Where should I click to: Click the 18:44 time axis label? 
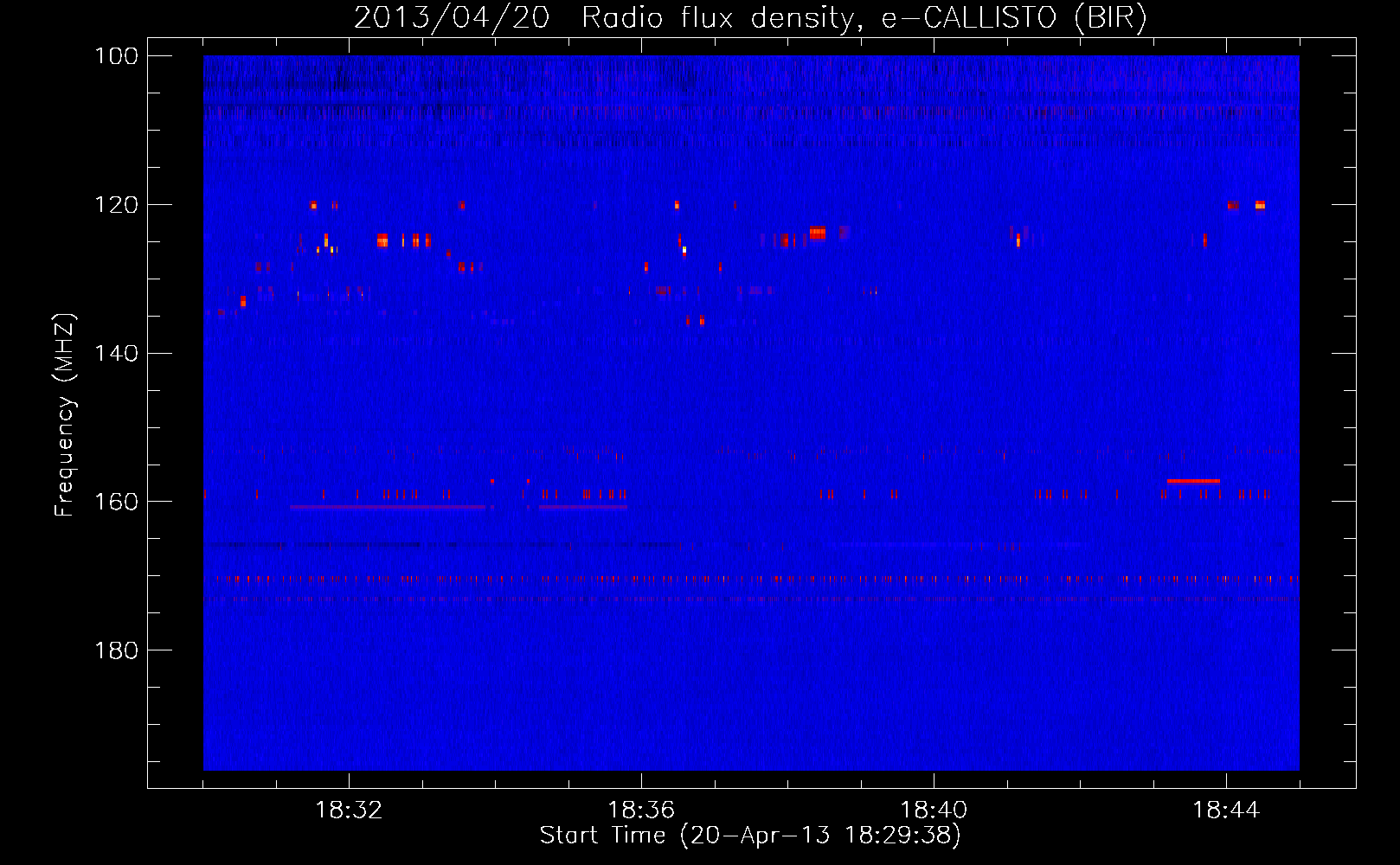point(1226,811)
